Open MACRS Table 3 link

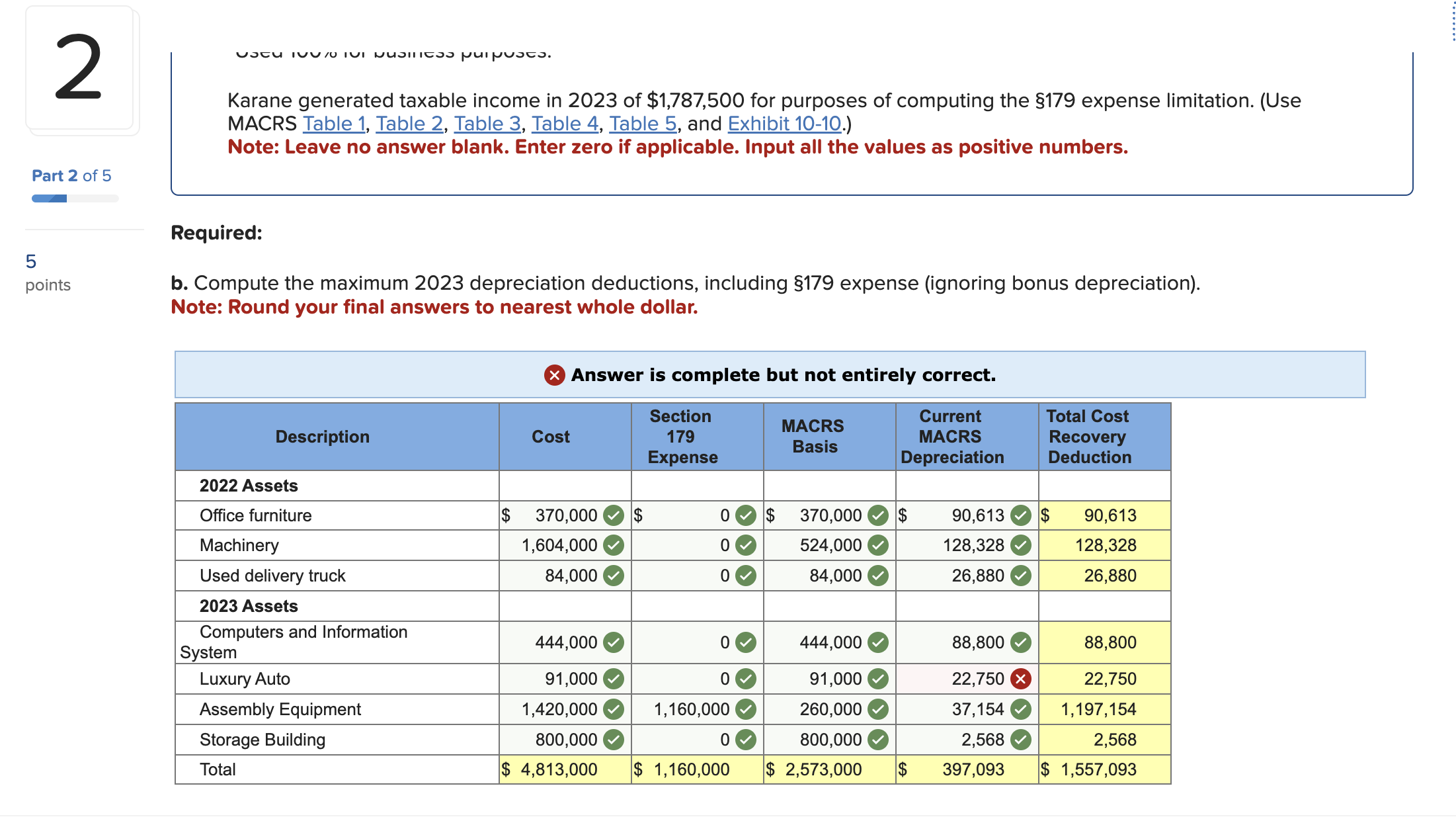click(487, 124)
